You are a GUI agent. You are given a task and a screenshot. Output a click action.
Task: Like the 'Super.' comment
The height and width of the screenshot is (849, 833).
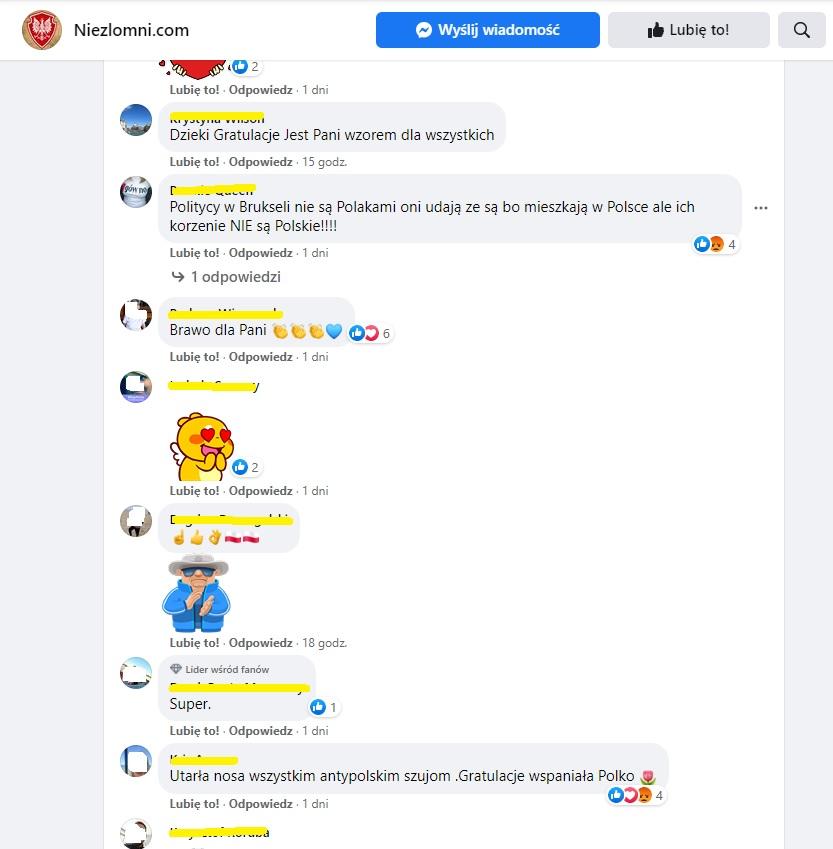(194, 731)
